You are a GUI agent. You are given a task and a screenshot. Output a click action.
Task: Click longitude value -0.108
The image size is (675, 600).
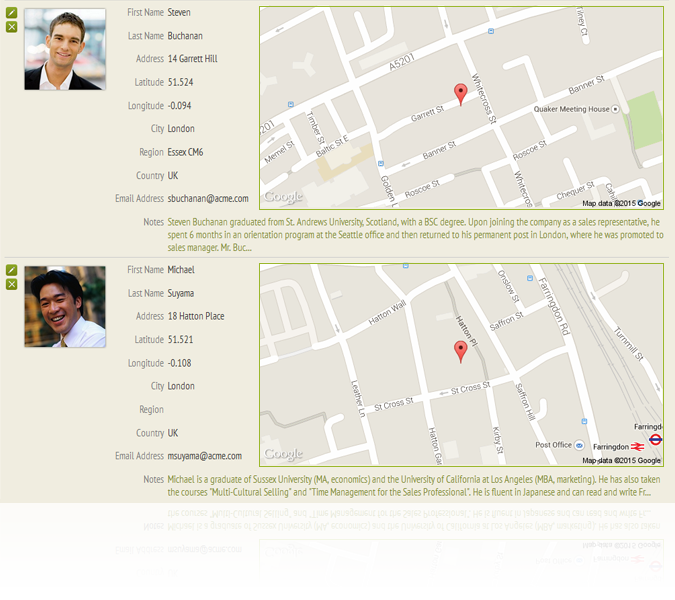pos(179,363)
